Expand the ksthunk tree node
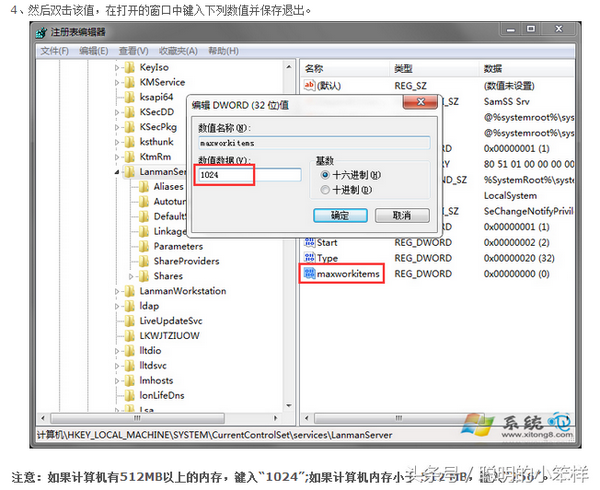The width and height of the screenshot is (600, 490). pyautogui.click(x=117, y=142)
